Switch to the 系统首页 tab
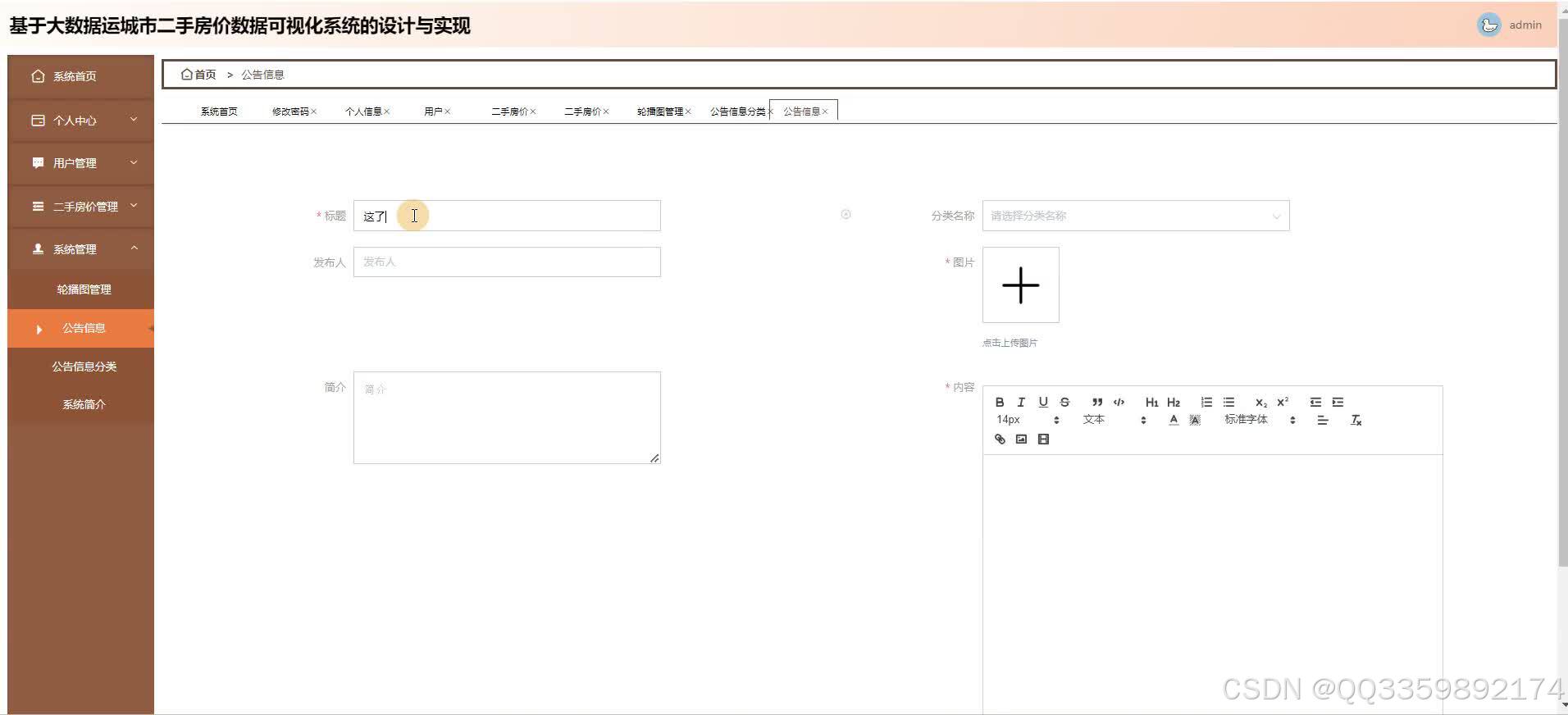This screenshot has width=1568, height=715. [219, 112]
